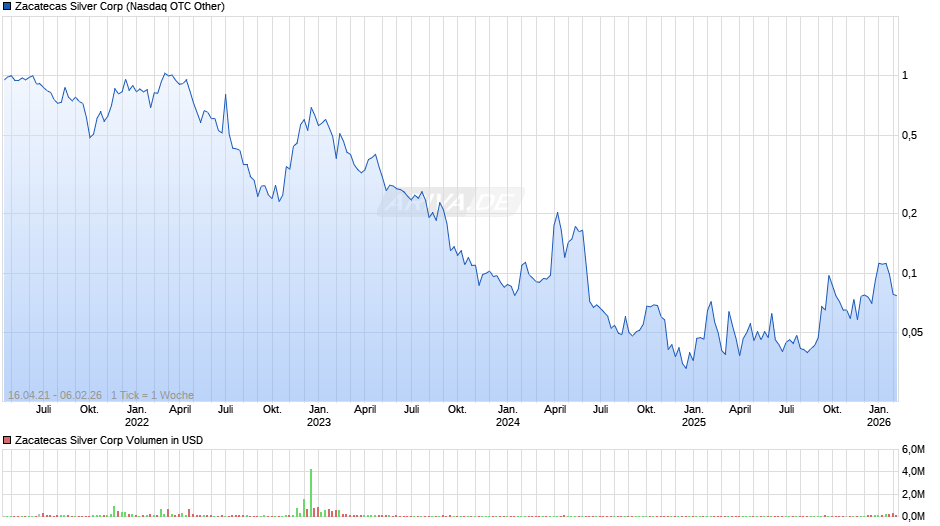940x526 pixels.
Task: Click the '0,05' price axis label
Action: (x=912, y=332)
